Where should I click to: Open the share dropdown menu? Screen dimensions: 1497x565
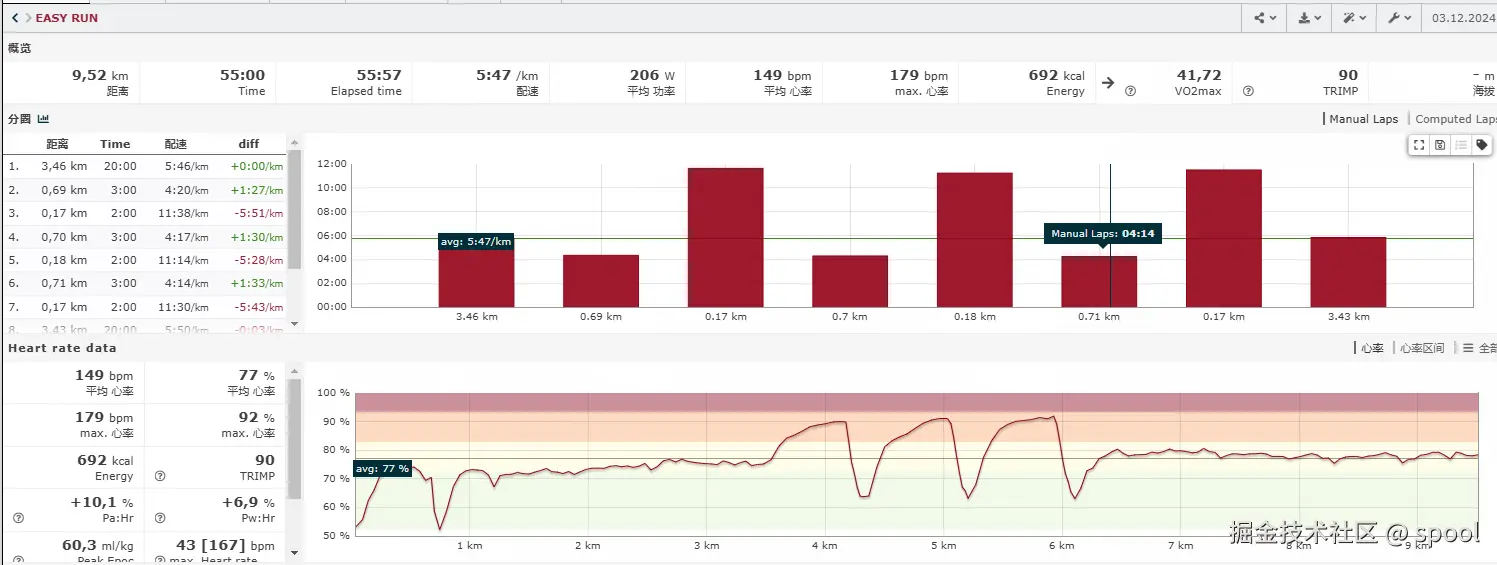[1264, 18]
